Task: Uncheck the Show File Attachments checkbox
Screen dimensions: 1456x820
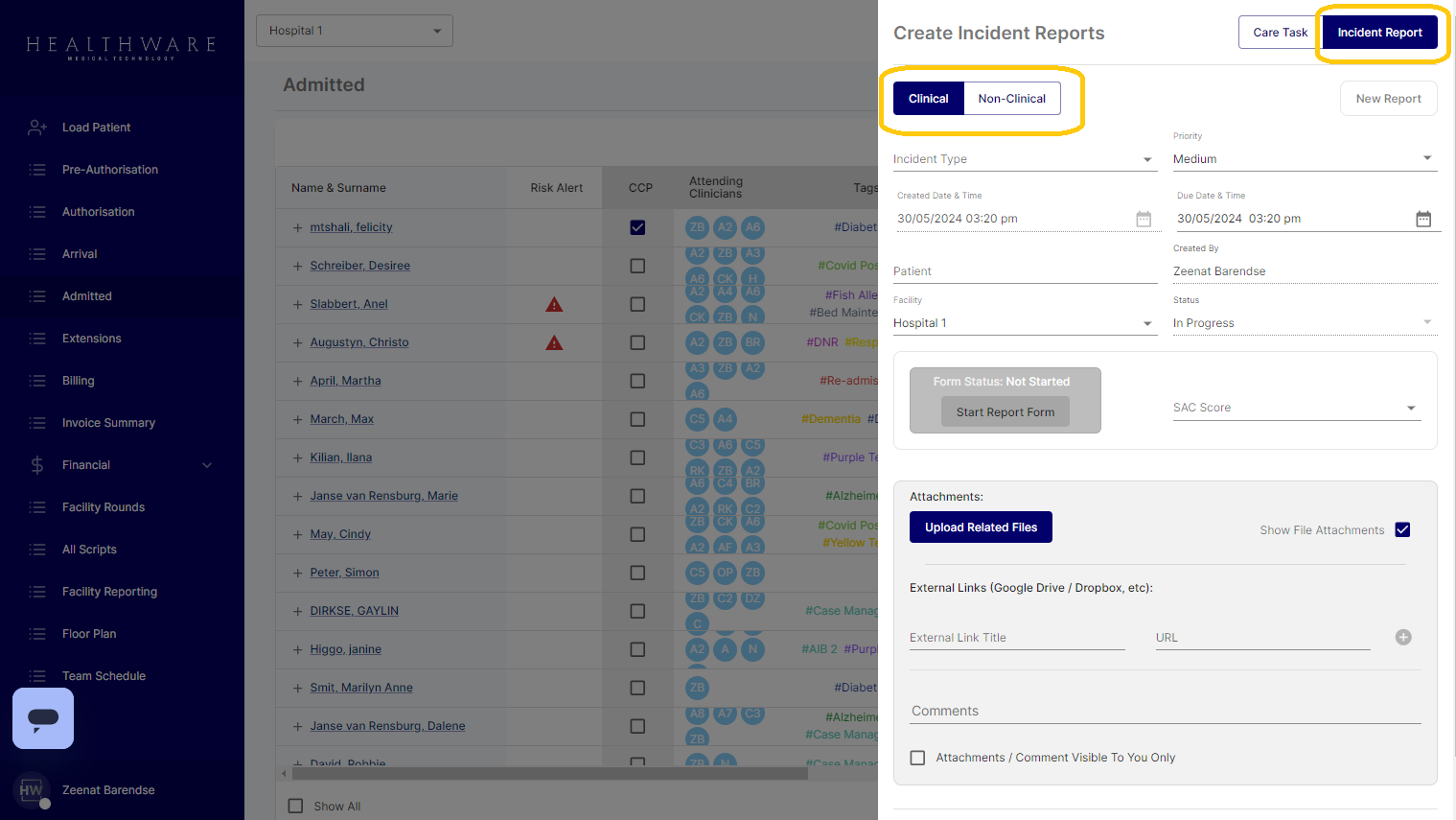Action: pos(1402,529)
